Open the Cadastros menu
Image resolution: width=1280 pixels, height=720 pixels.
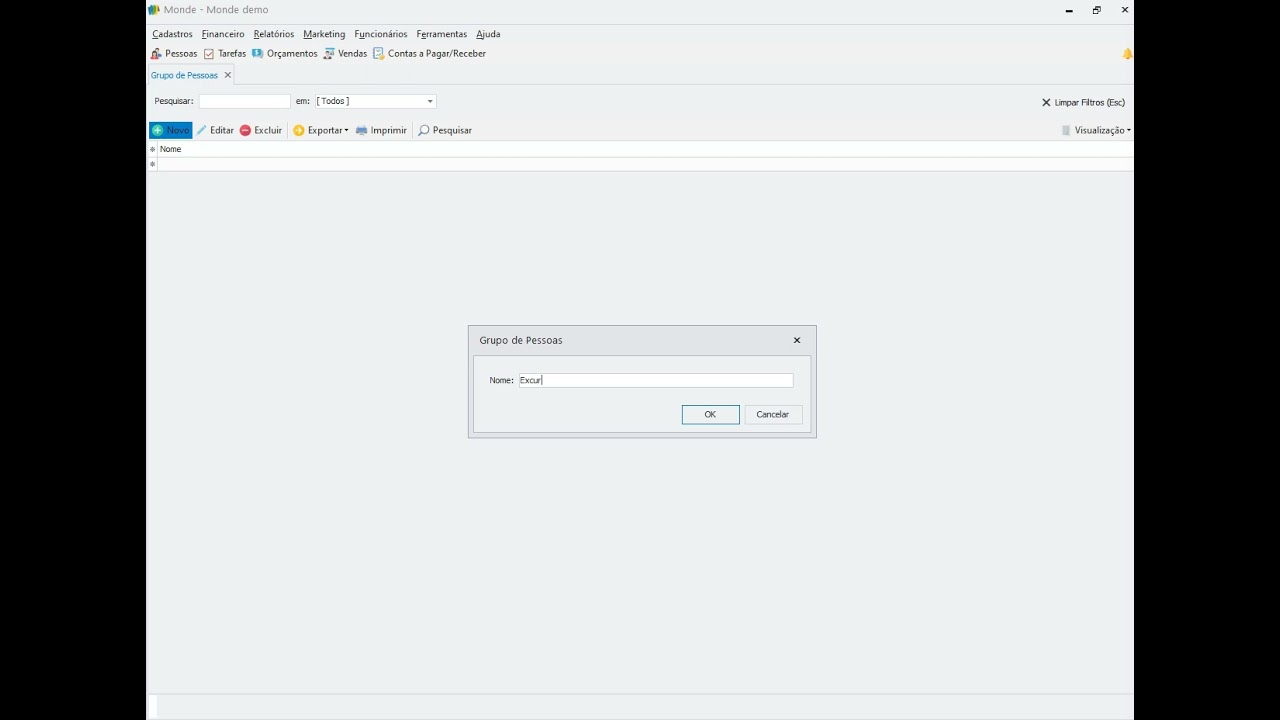click(x=172, y=34)
